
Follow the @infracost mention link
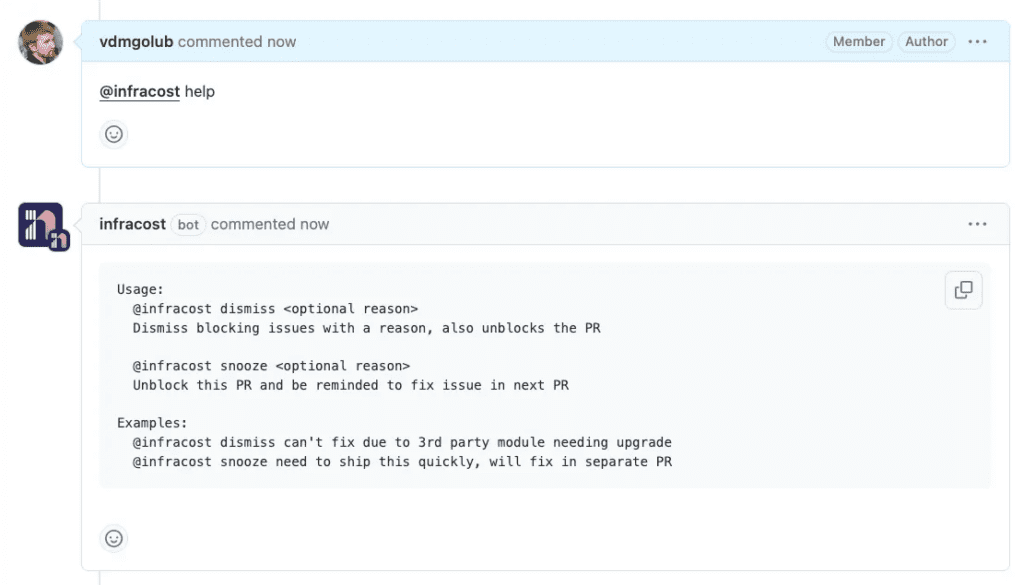[x=139, y=91]
